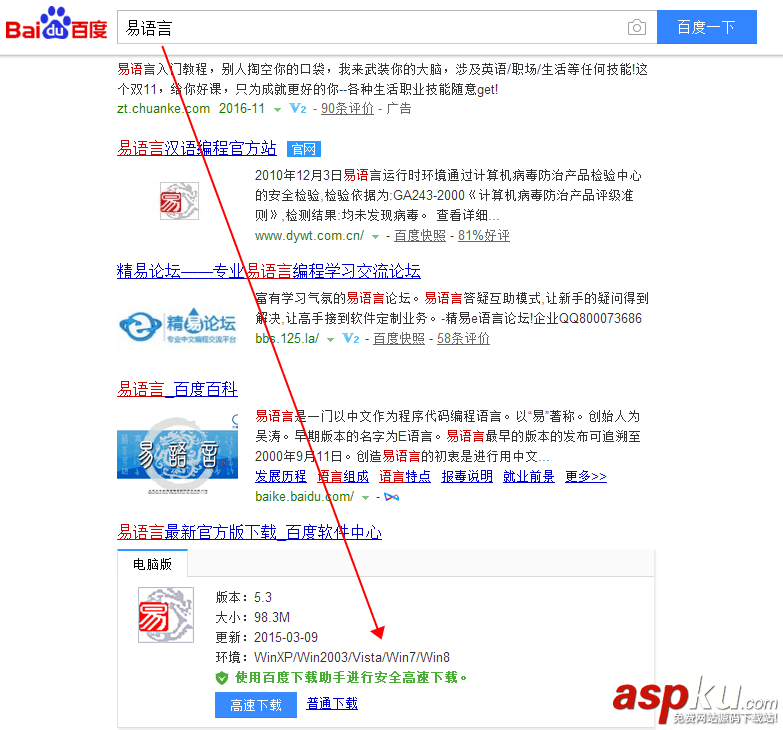783x730 pixels.
Task: Open 易语言_百度百科 result
Action: click(177, 389)
